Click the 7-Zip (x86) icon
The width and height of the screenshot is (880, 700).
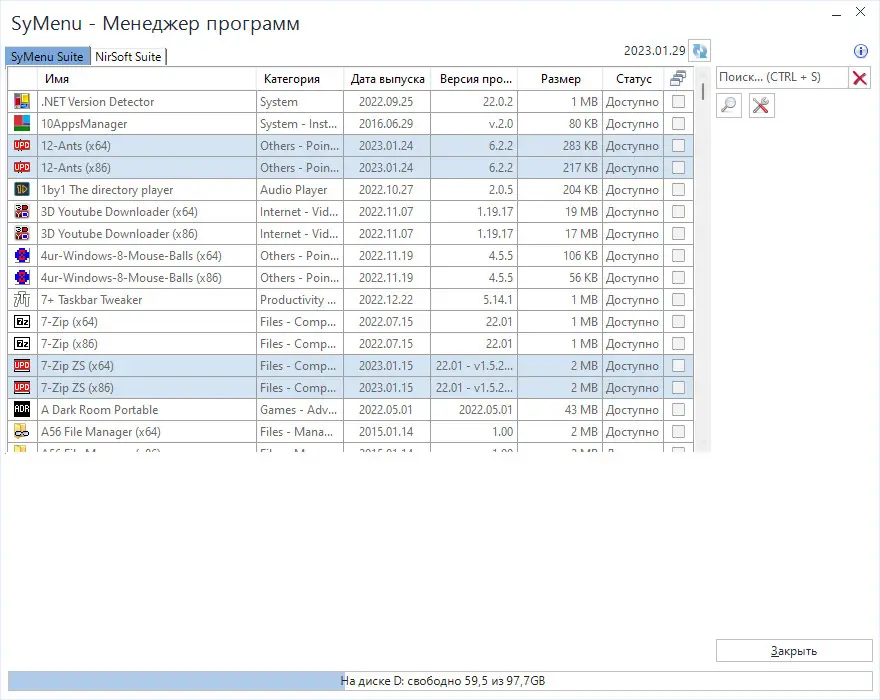pyautogui.click(x=22, y=344)
